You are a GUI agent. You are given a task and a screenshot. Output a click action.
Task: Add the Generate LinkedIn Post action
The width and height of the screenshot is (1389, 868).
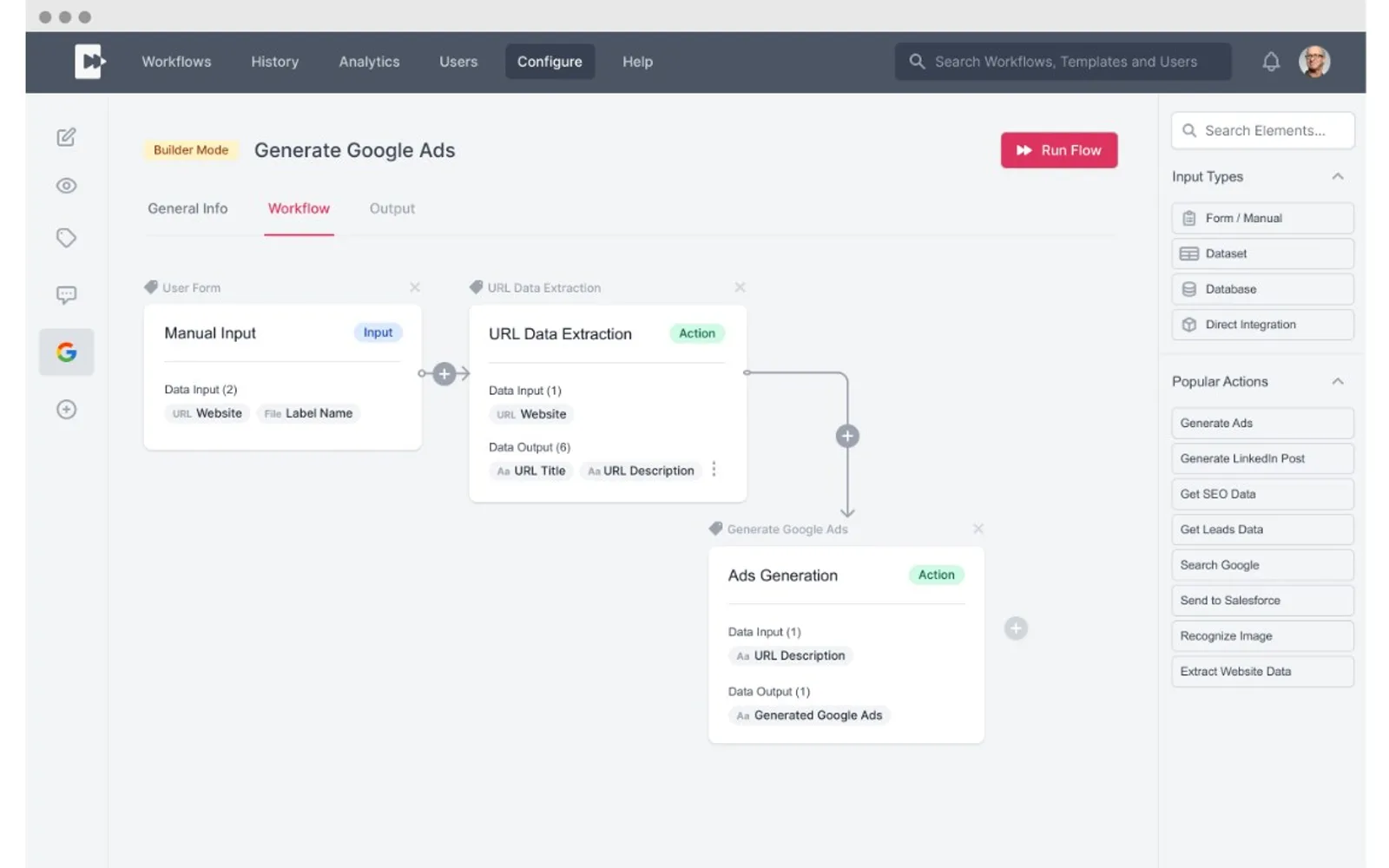tap(1263, 458)
